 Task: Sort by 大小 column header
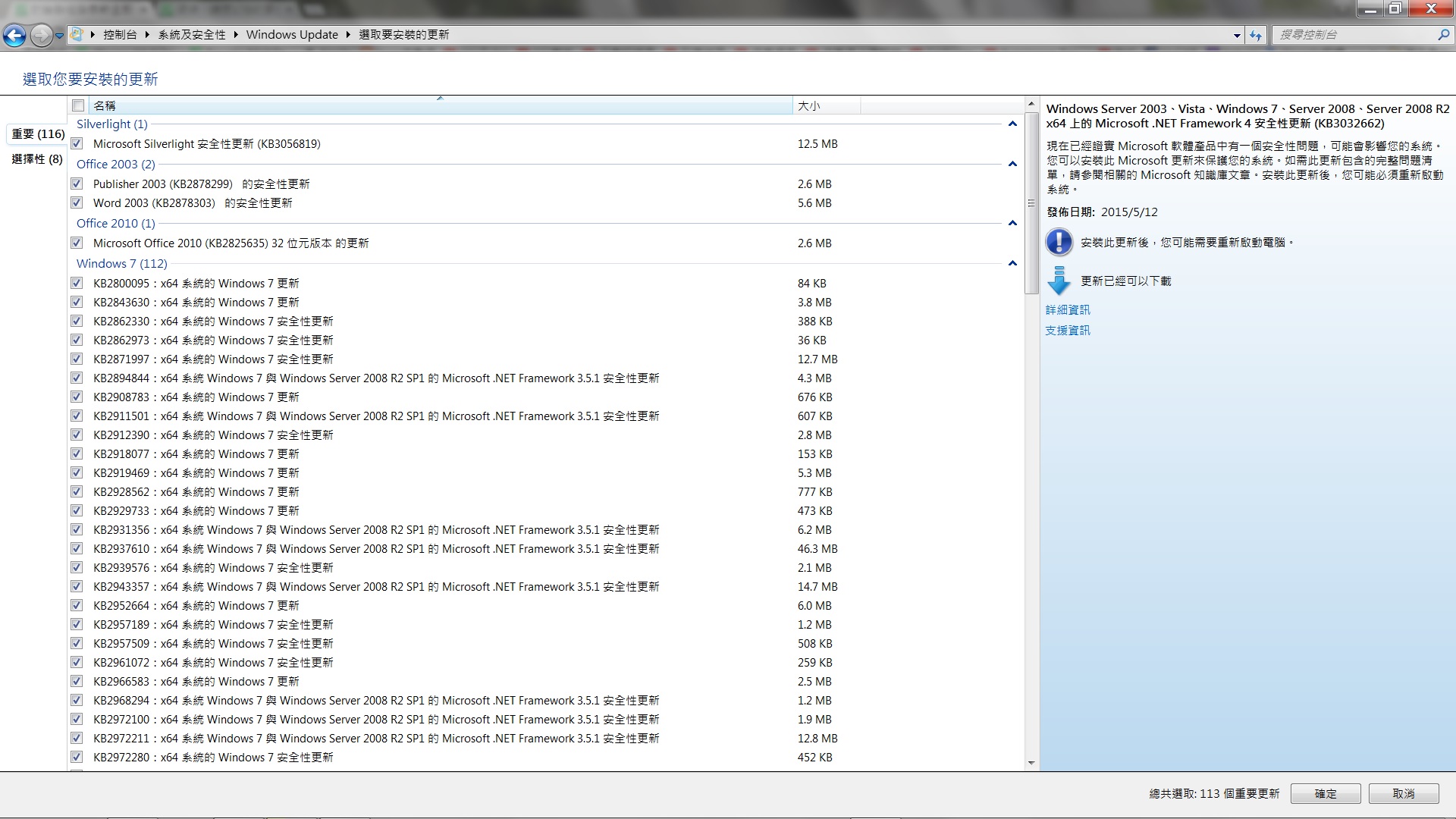pos(827,105)
